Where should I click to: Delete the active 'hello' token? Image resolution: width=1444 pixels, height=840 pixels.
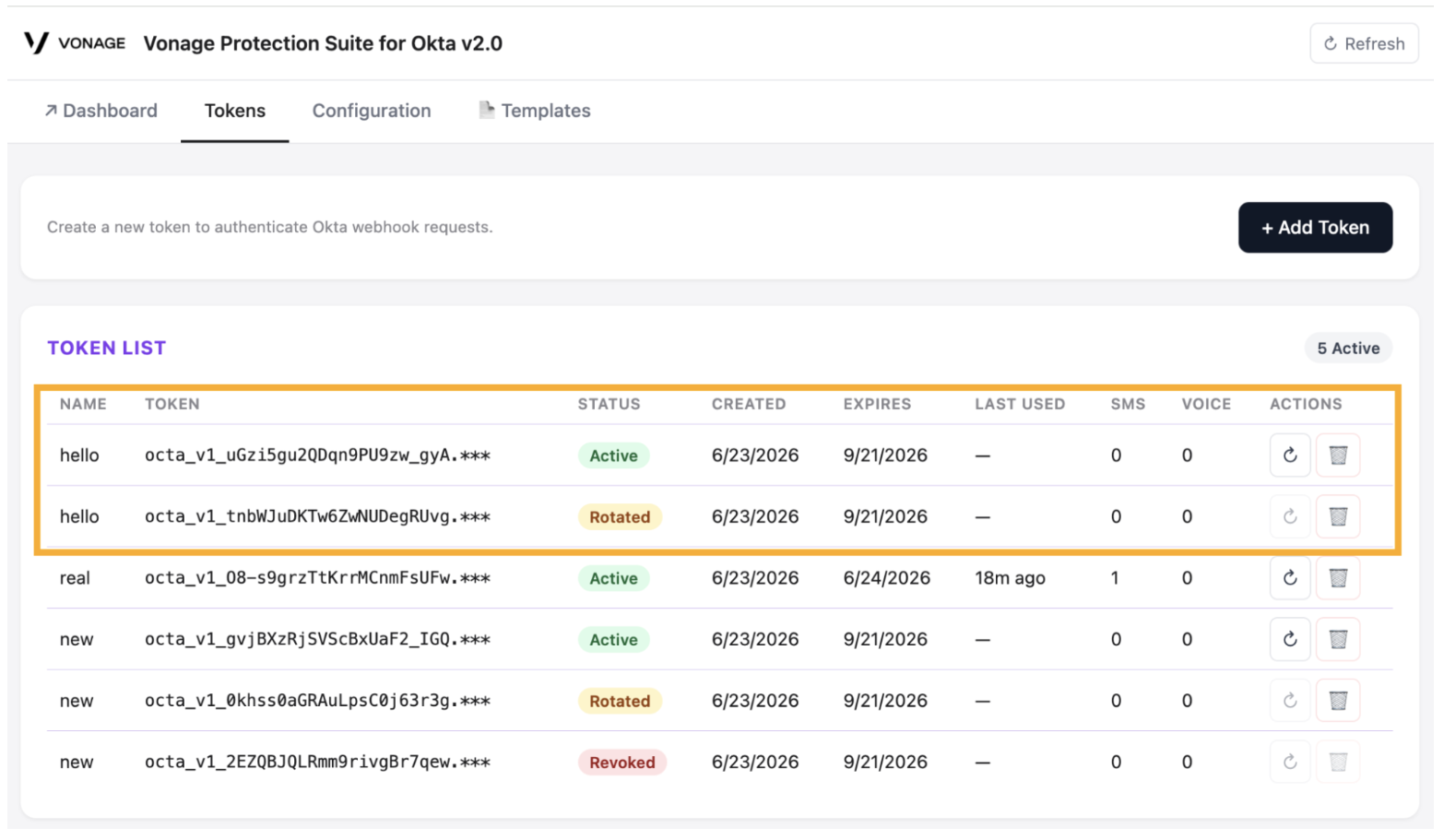point(1337,455)
